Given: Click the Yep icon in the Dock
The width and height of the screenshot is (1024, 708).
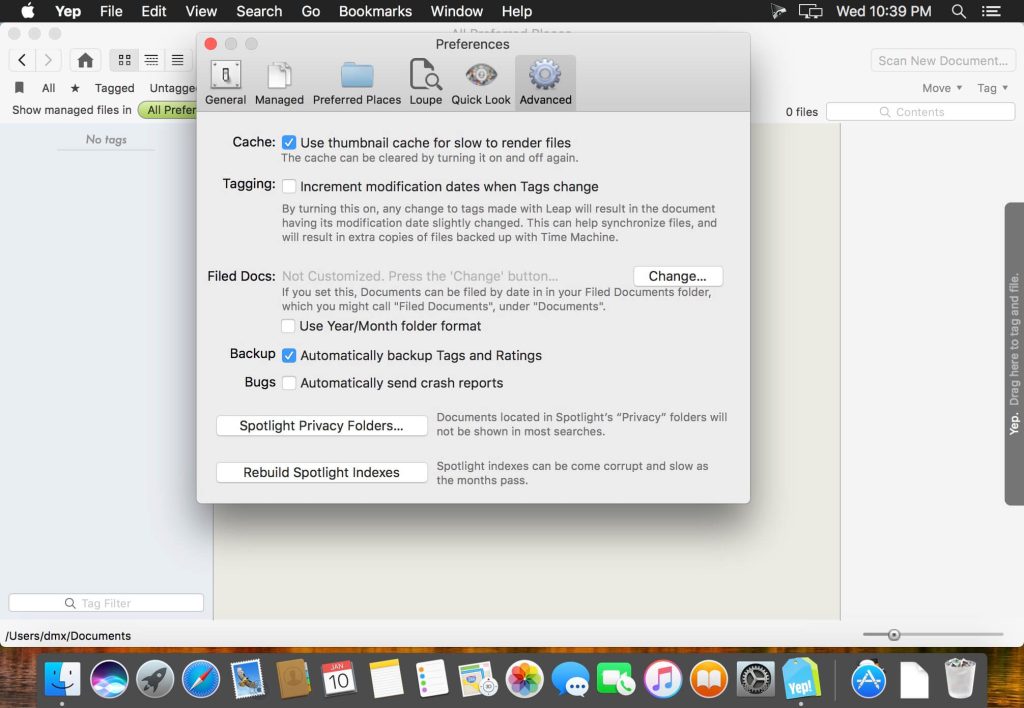Looking at the screenshot, I should coord(802,679).
